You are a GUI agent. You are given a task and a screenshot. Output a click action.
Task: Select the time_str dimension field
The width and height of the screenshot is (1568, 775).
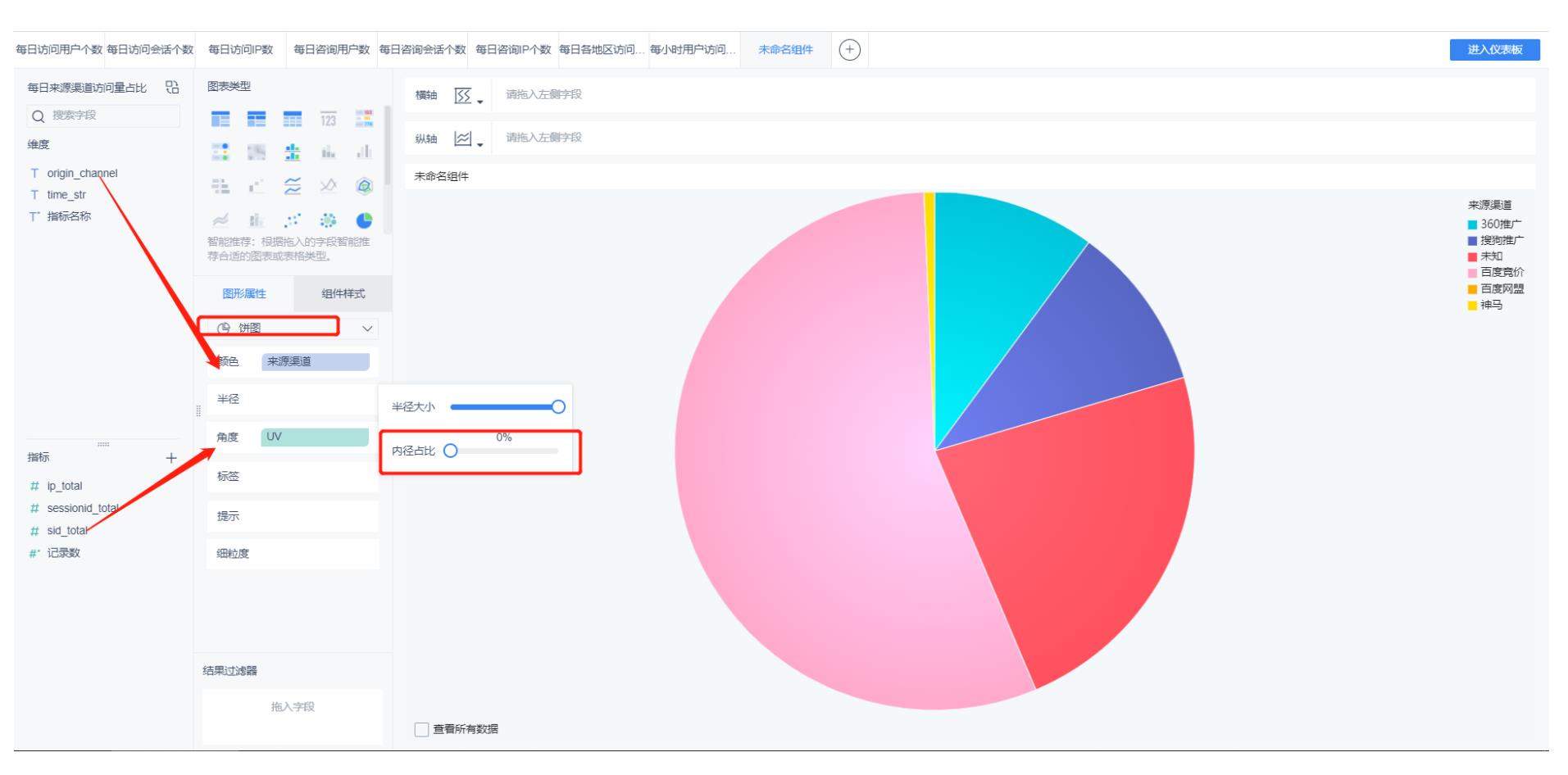click(x=66, y=195)
